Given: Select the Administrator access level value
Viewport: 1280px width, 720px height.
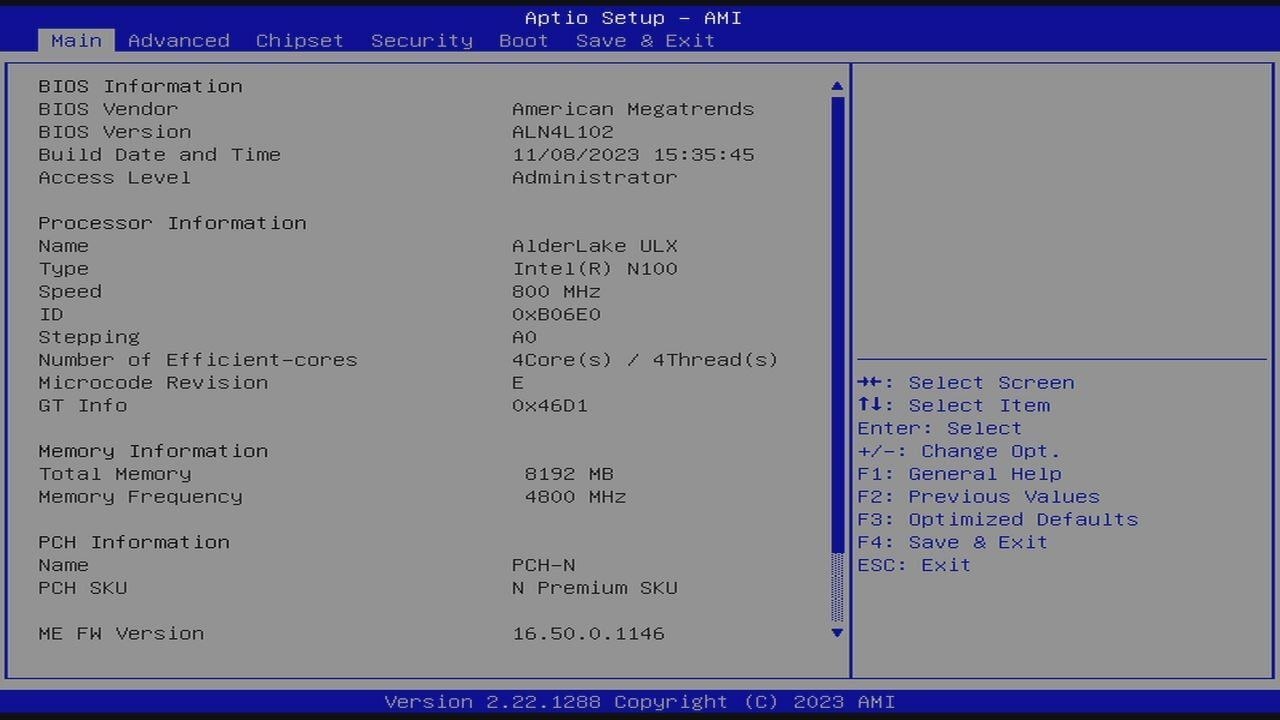Looking at the screenshot, I should pos(595,178).
